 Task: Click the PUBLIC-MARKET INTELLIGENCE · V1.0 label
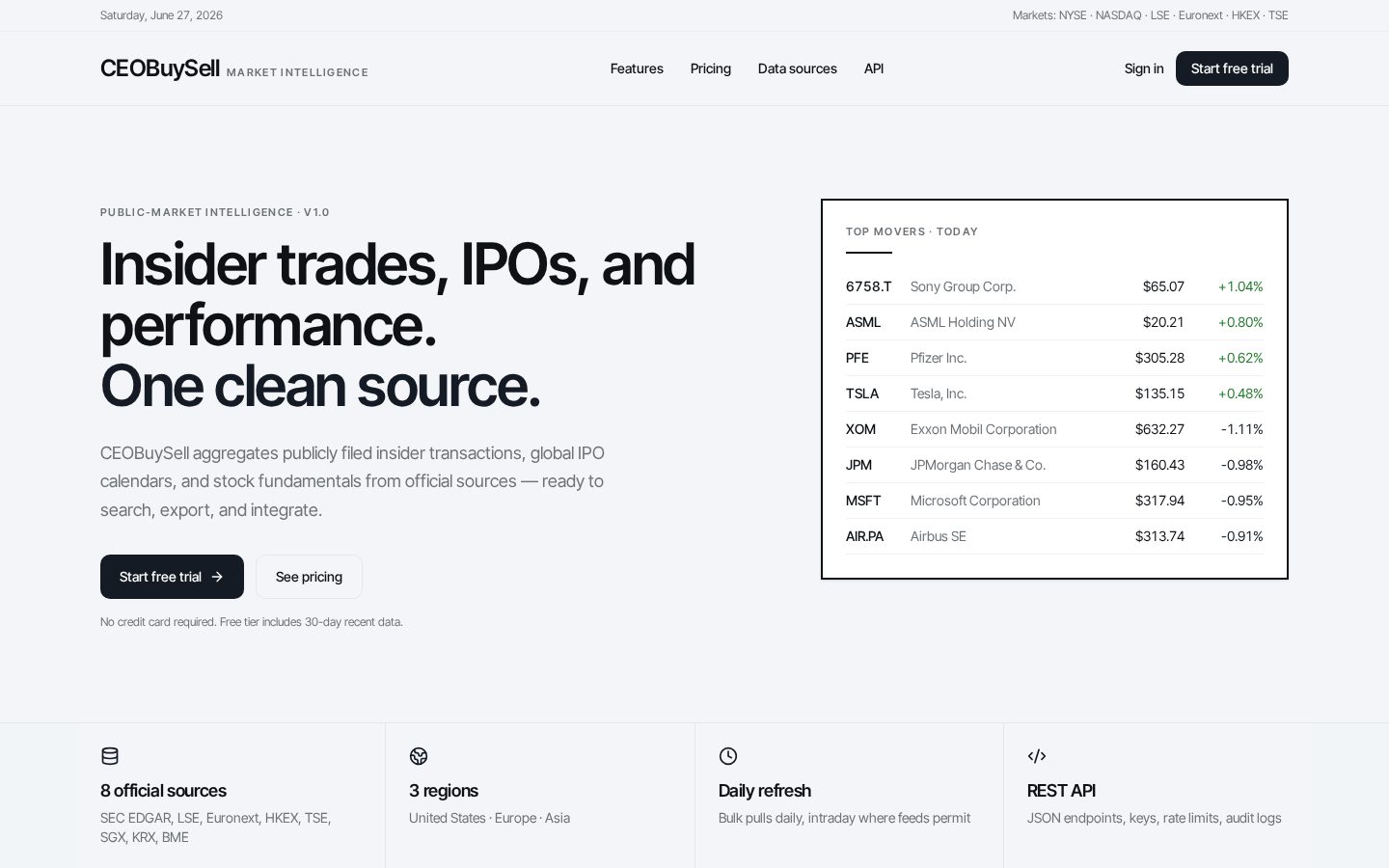click(x=215, y=212)
